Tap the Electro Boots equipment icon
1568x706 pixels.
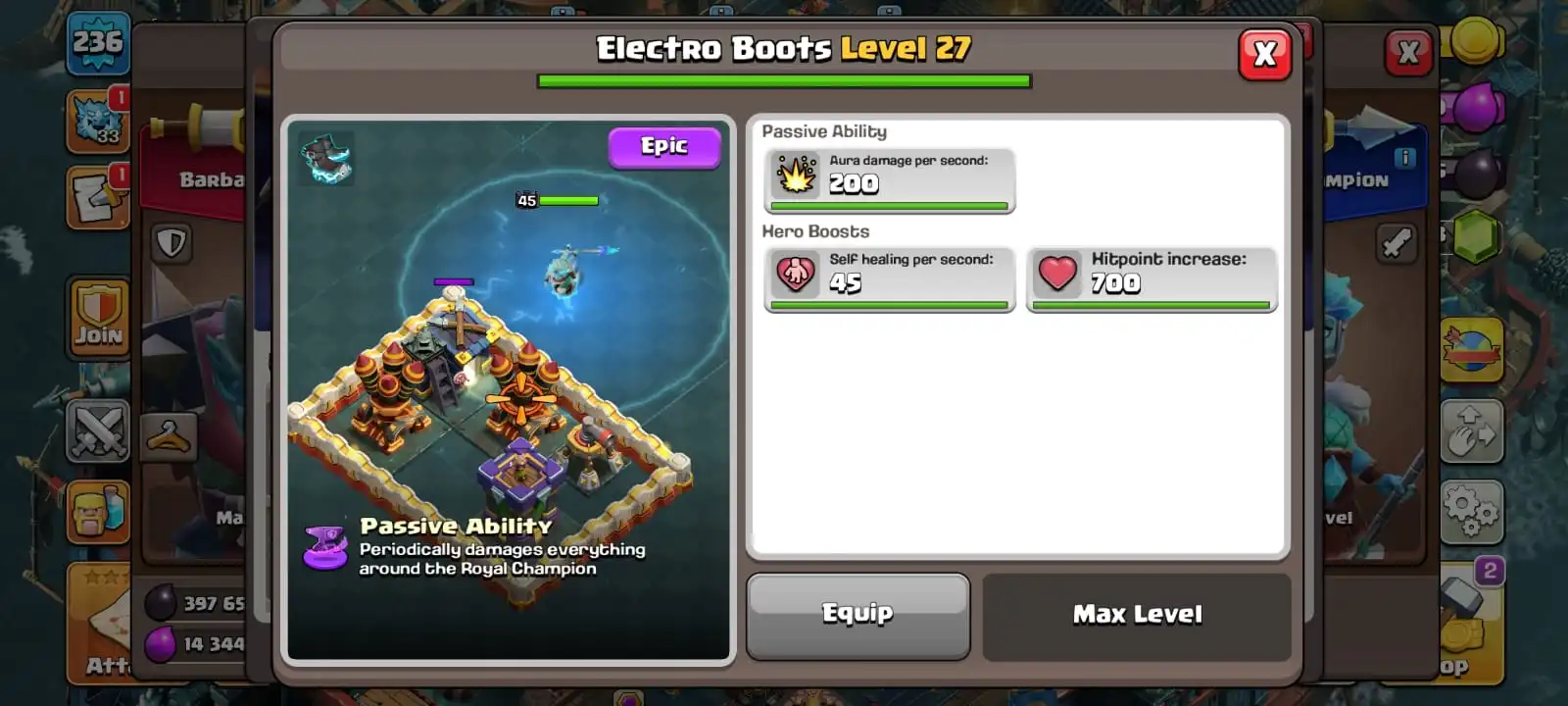(x=326, y=159)
